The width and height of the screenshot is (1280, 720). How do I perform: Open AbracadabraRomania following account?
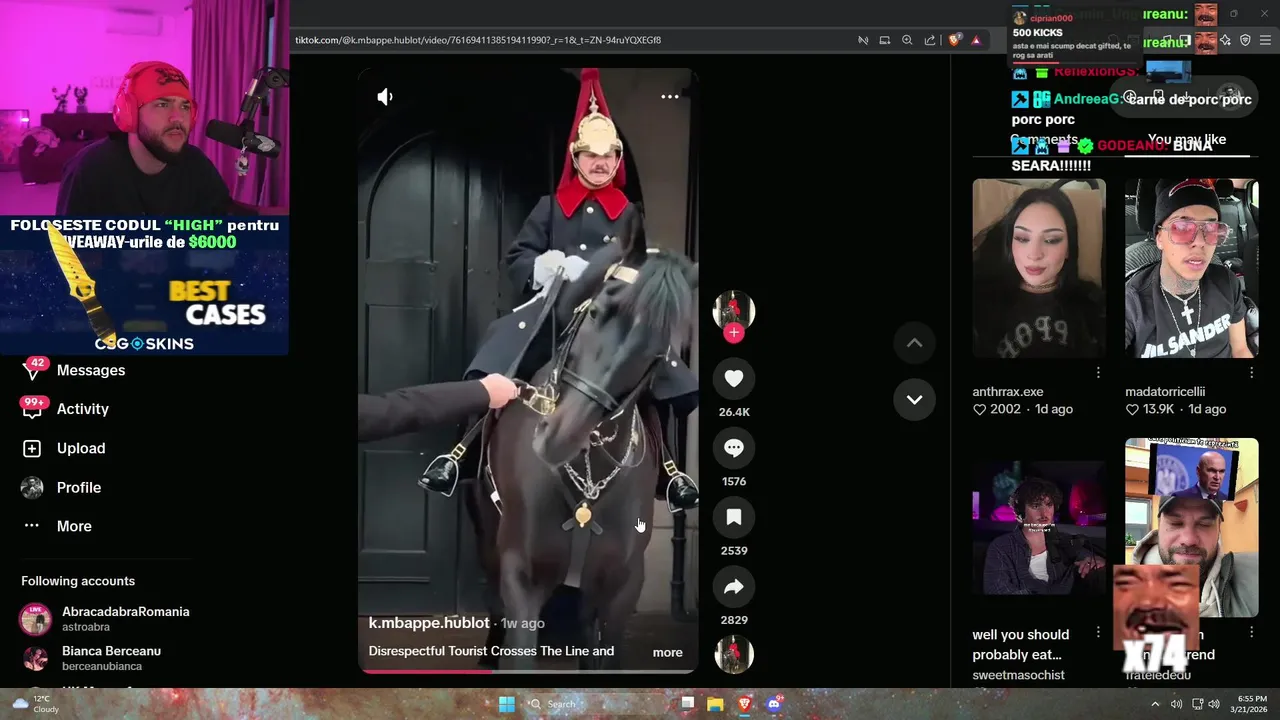pyautogui.click(x=105, y=619)
